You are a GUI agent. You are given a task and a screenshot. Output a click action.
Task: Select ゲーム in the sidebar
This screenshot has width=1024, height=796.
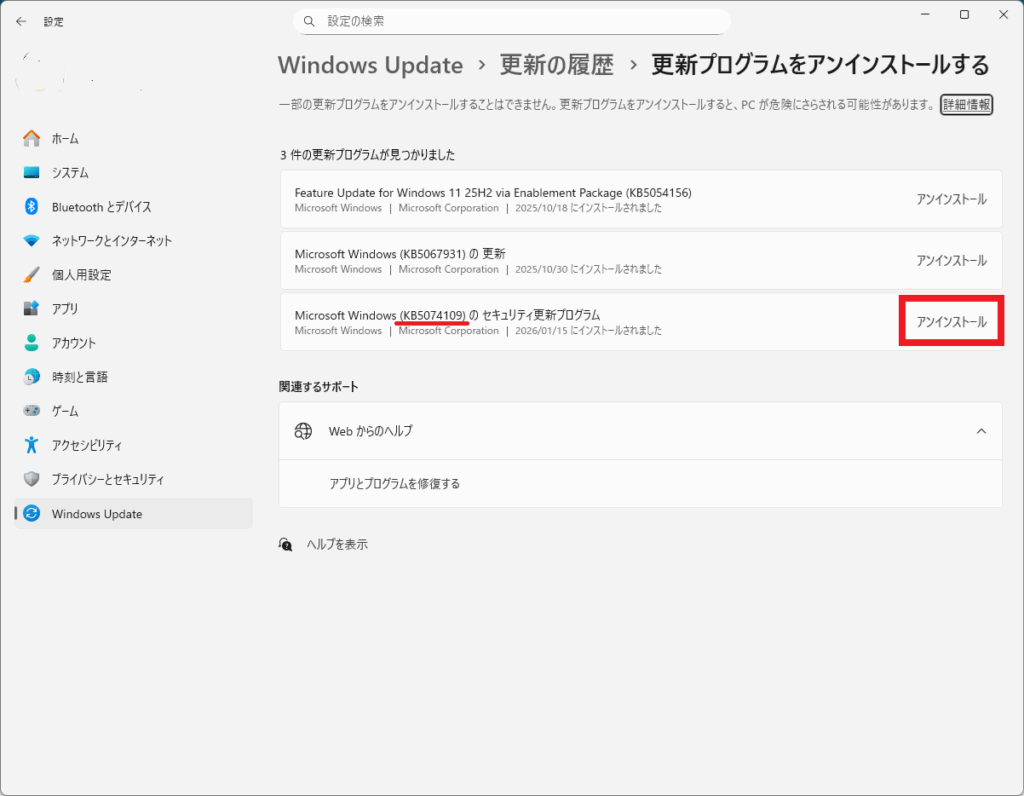(65, 411)
